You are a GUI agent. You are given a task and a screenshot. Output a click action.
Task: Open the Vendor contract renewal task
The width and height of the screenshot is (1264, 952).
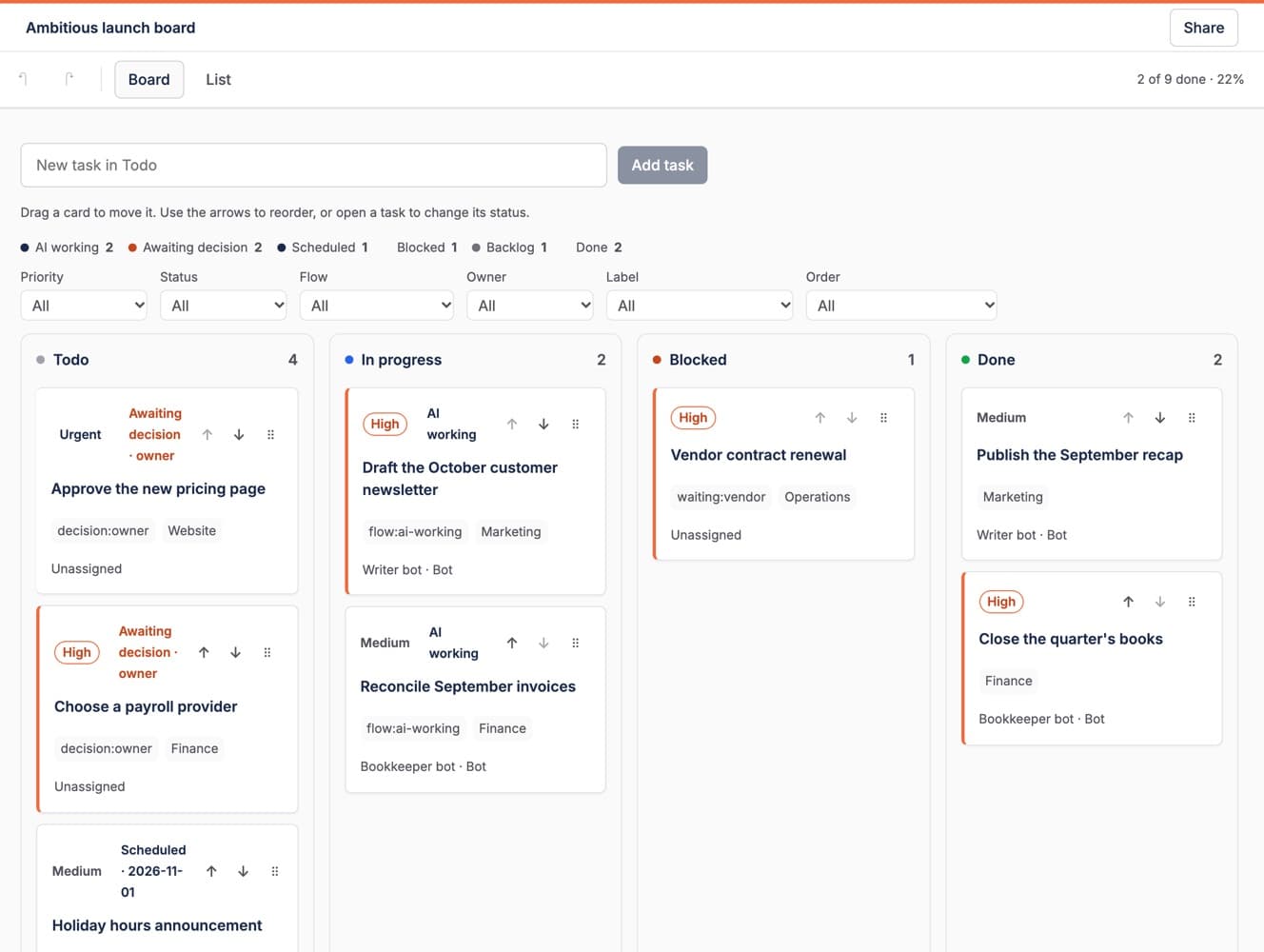point(759,455)
